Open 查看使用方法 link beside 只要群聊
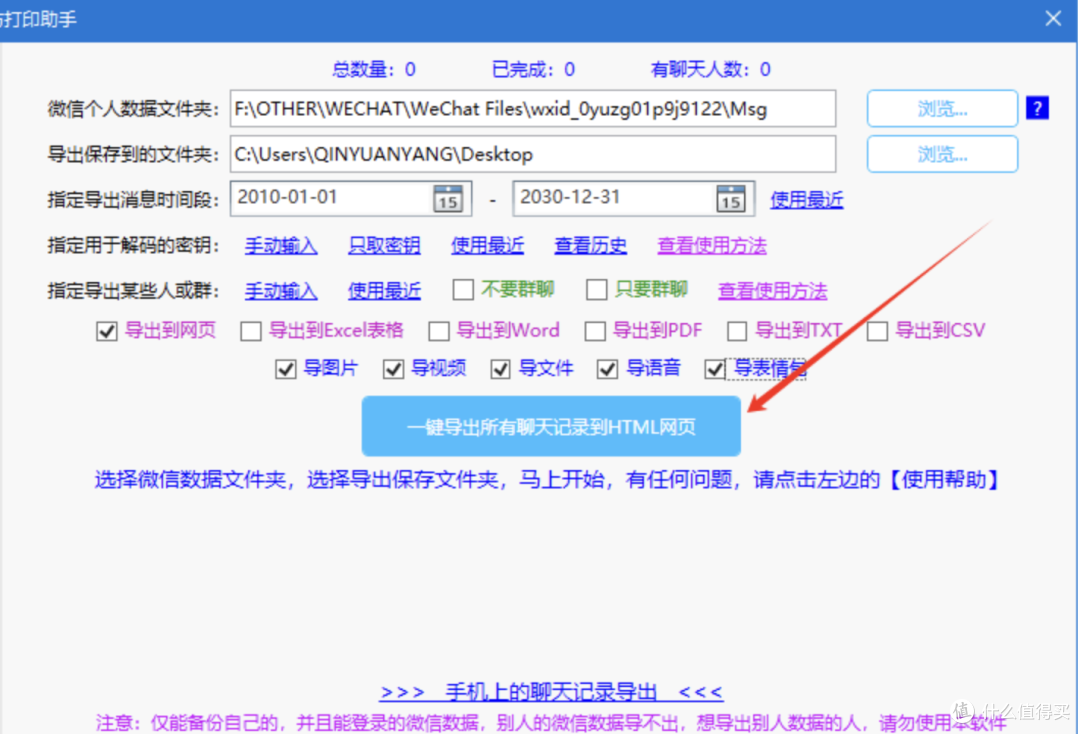1080x734 pixels. [x=772, y=291]
